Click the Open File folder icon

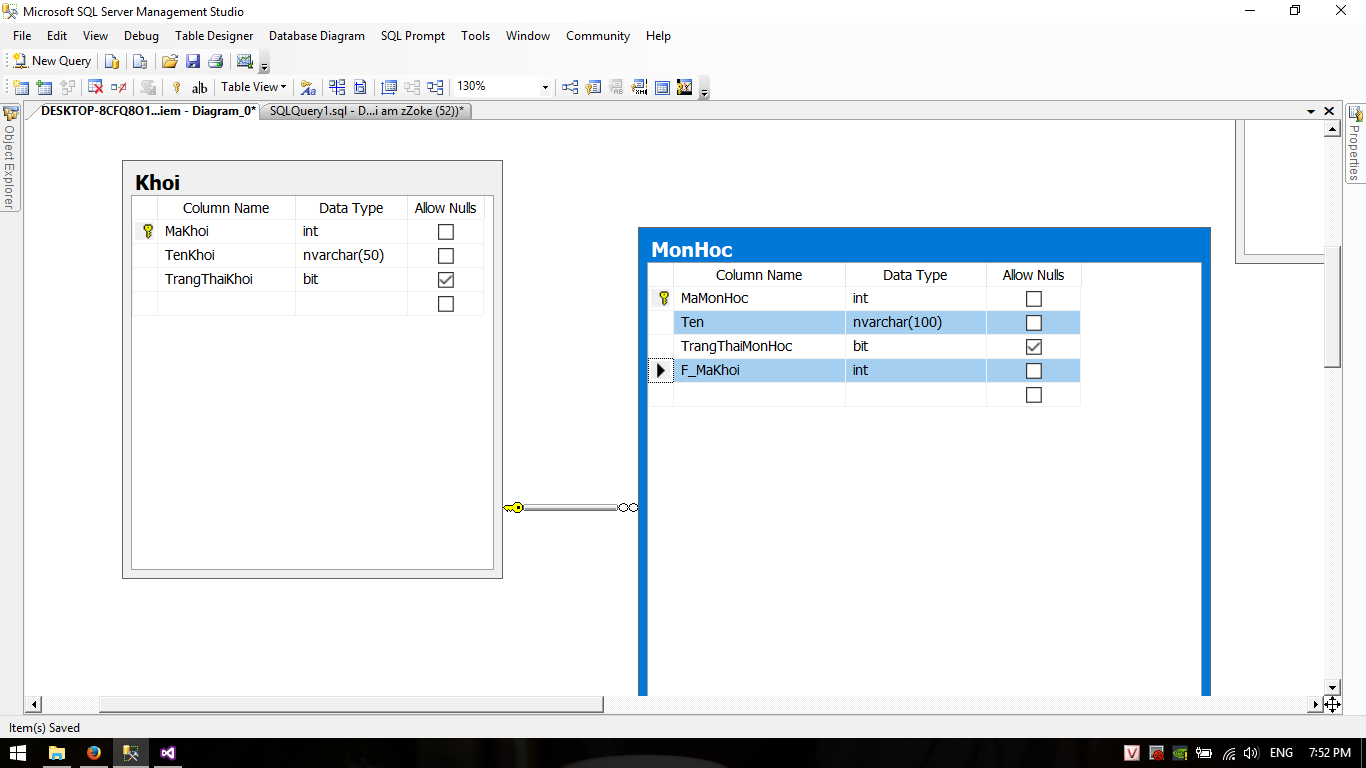pyautogui.click(x=170, y=61)
